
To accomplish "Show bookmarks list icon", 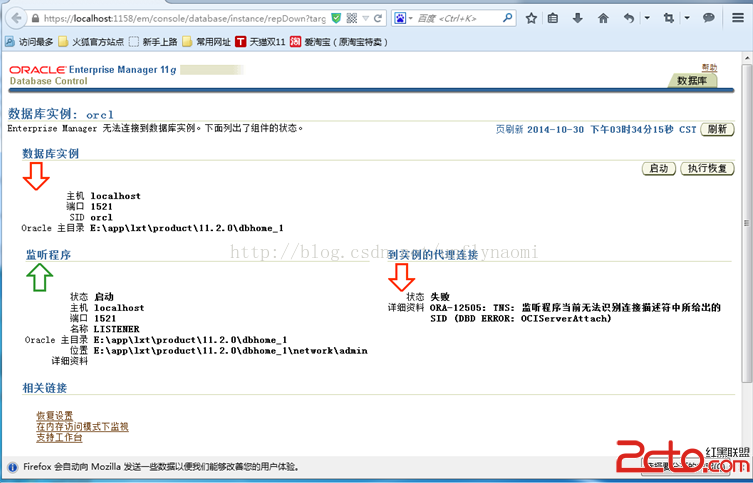I will [x=553, y=18].
